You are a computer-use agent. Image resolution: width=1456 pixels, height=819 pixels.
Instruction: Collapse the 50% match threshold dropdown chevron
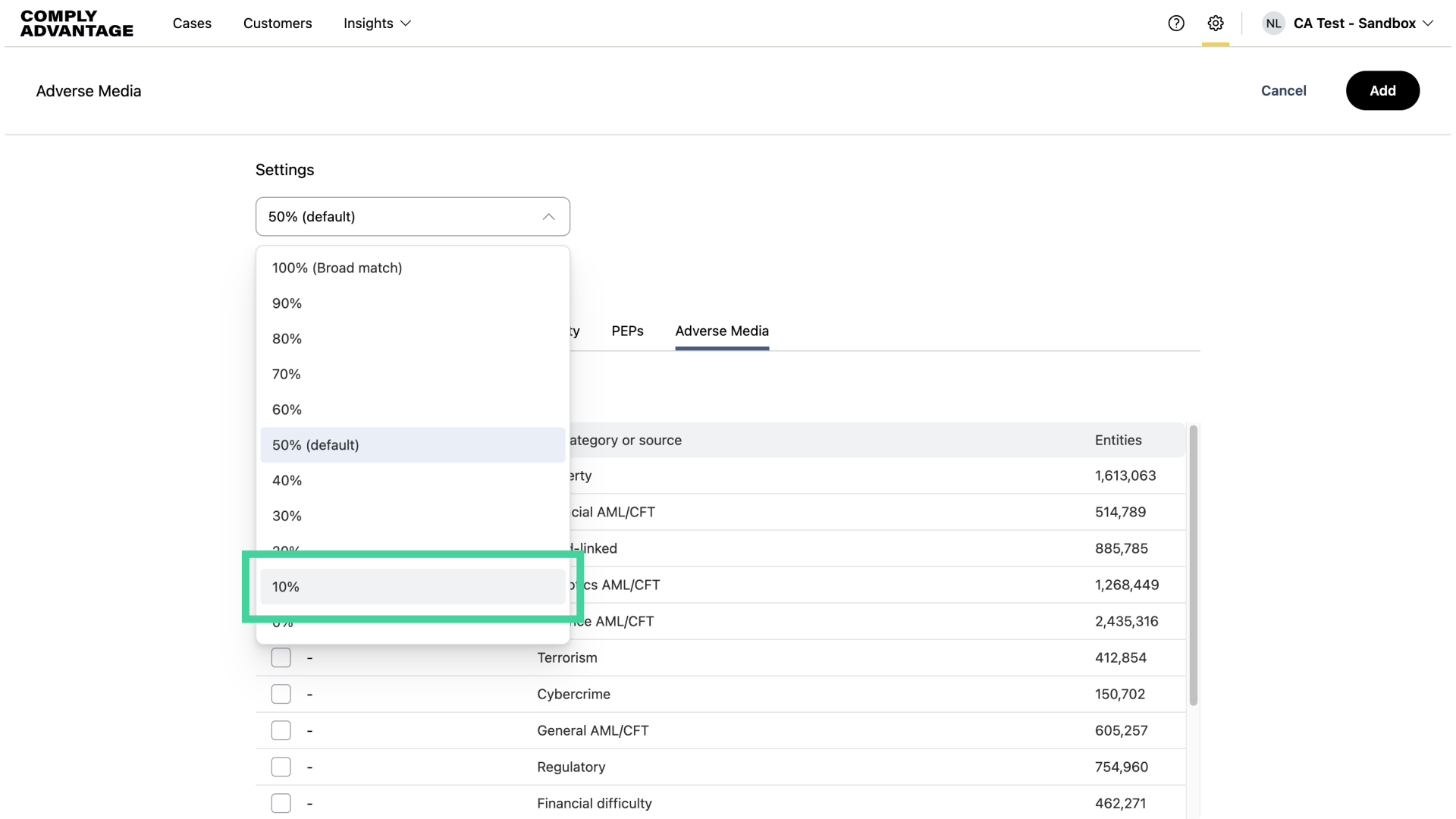pyautogui.click(x=548, y=217)
